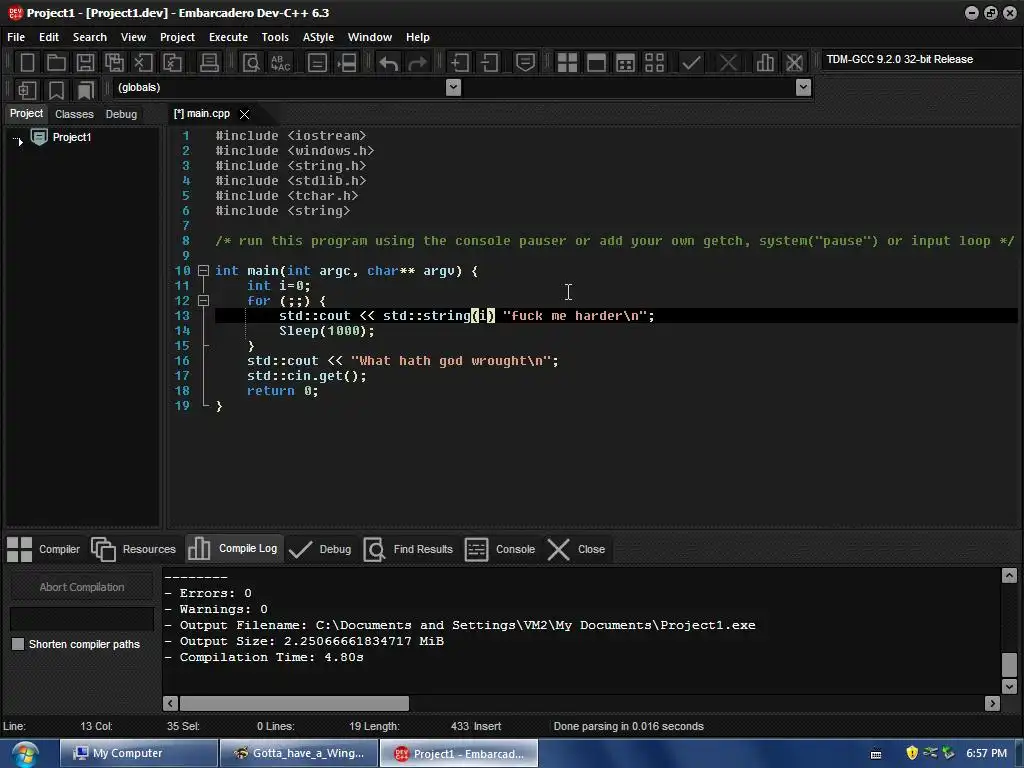
Task: Switch to the Debug tab in left panel
Action: pyautogui.click(x=121, y=114)
